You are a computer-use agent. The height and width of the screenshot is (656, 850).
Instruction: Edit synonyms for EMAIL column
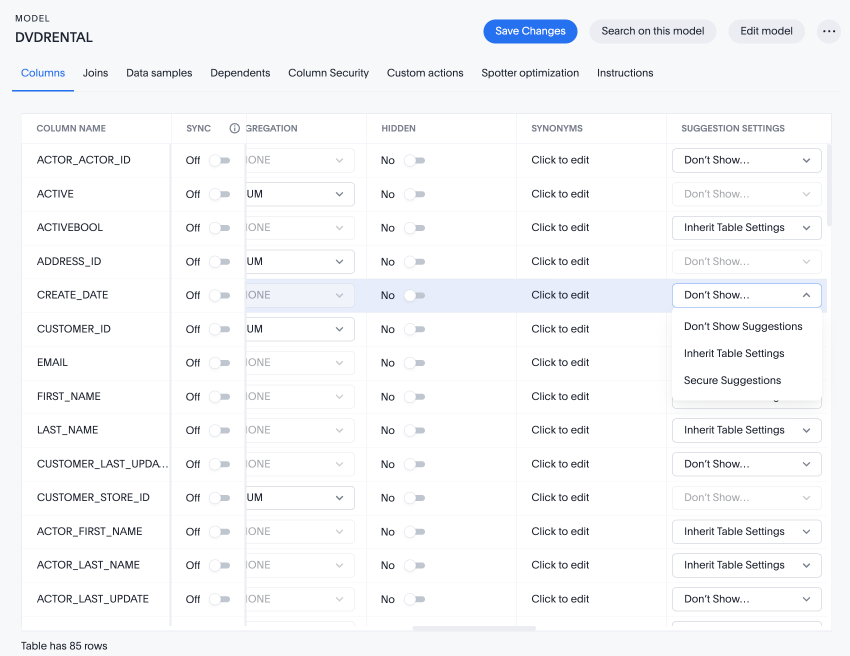(560, 363)
